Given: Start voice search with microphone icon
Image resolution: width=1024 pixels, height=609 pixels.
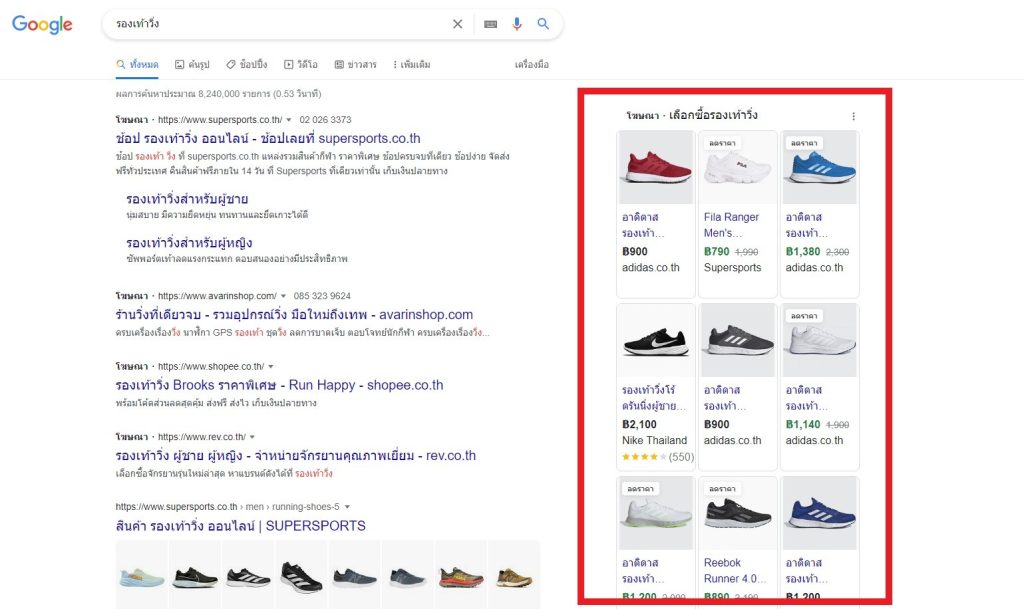Looking at the screenshot, I should tap(517, 24).
